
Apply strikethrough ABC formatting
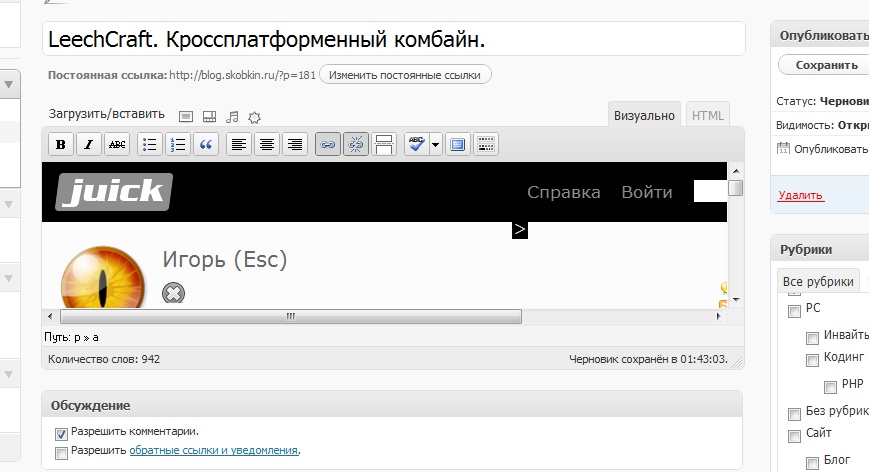117,145
